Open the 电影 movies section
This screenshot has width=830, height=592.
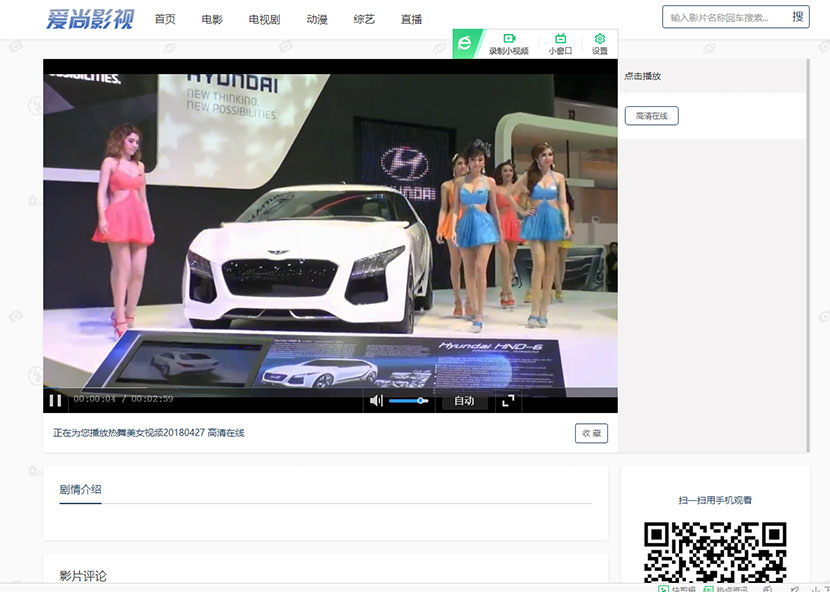click(x=212, y=19)
